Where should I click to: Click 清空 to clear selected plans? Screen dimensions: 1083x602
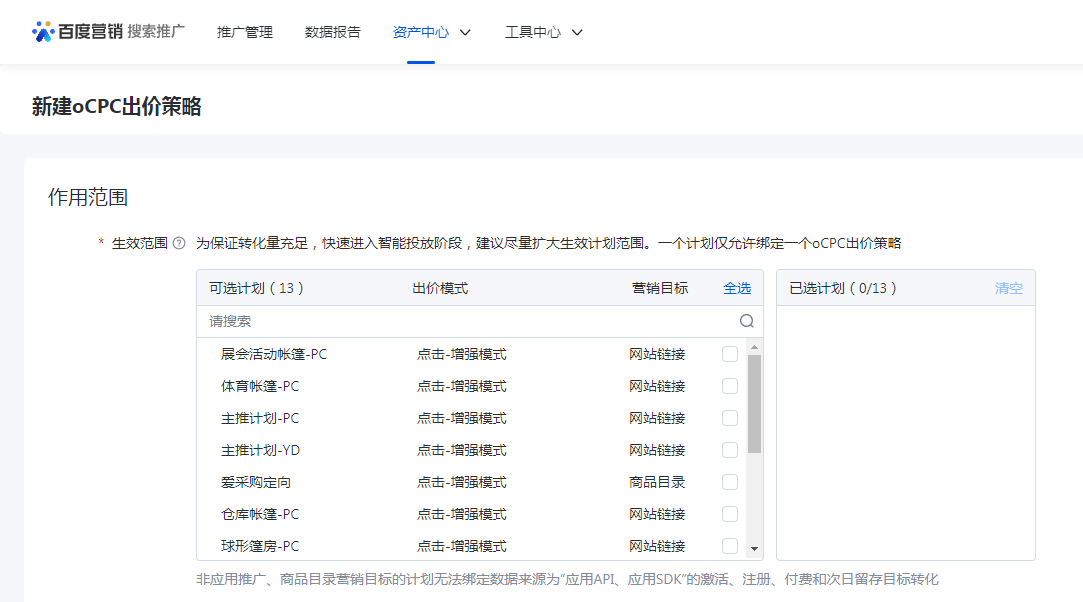point(1008,288)
